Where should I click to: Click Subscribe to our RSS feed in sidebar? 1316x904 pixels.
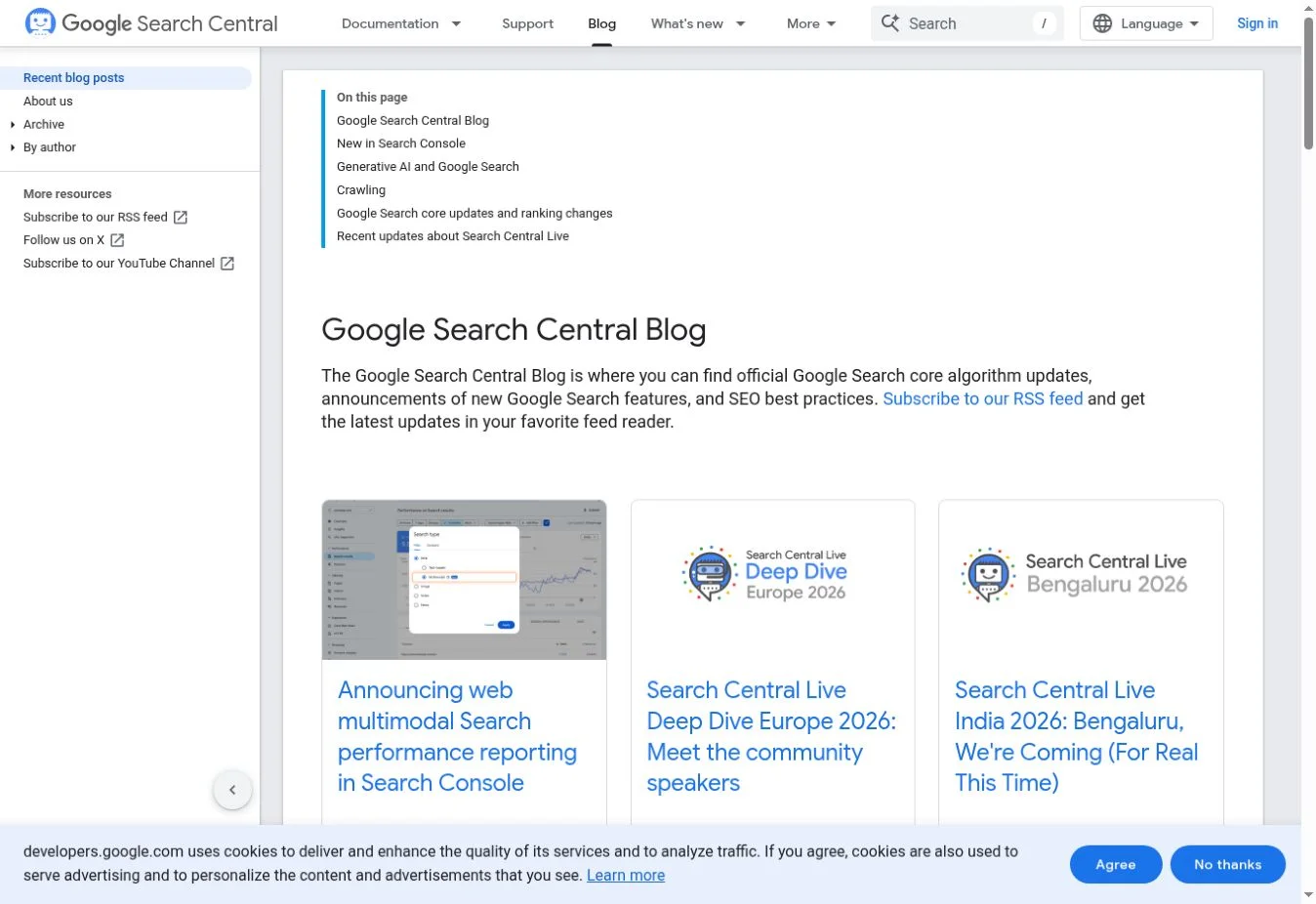[x=96, y=217]
